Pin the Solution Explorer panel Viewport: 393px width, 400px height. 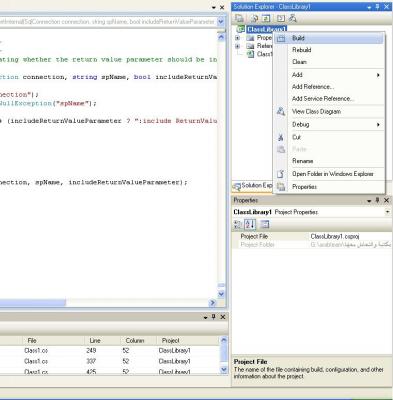pyautogui.click(x=377, y=7)
